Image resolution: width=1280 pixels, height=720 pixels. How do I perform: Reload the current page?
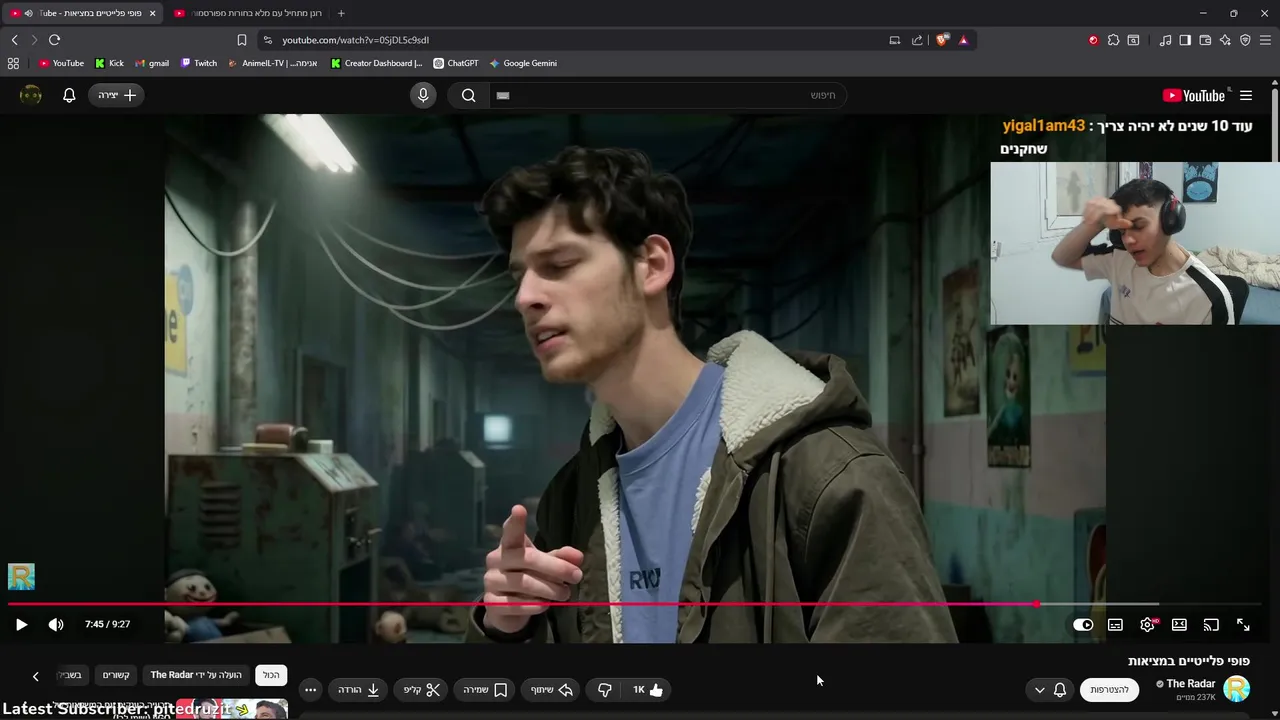click(x=54, y=40)
